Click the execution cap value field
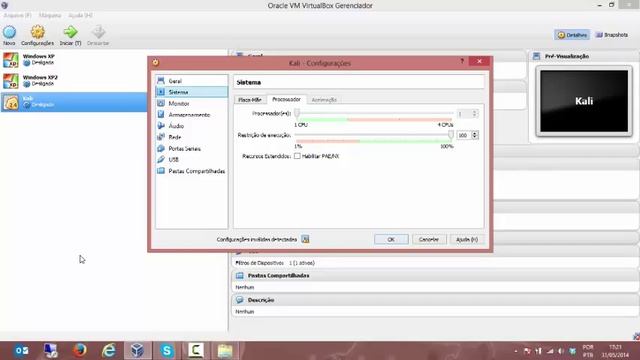The image size is (640, 360). [464, 135]
